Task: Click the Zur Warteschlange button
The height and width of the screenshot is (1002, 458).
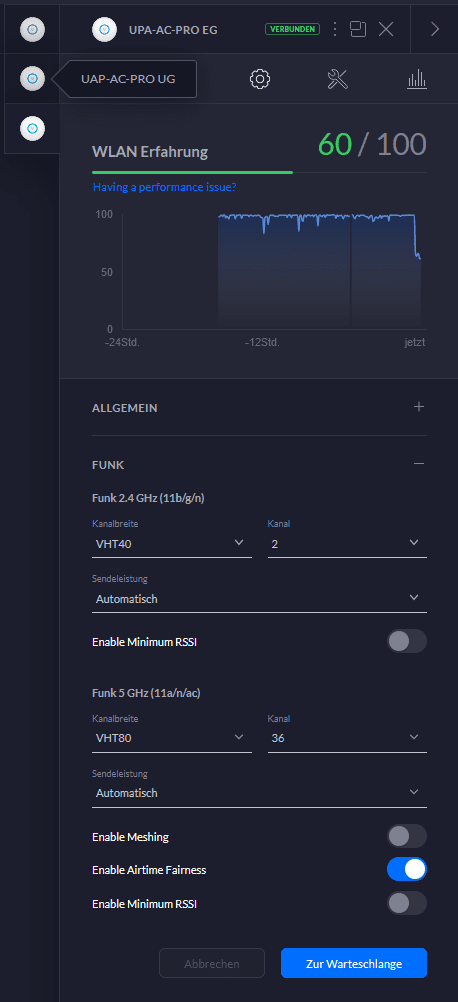Action: 354,963
